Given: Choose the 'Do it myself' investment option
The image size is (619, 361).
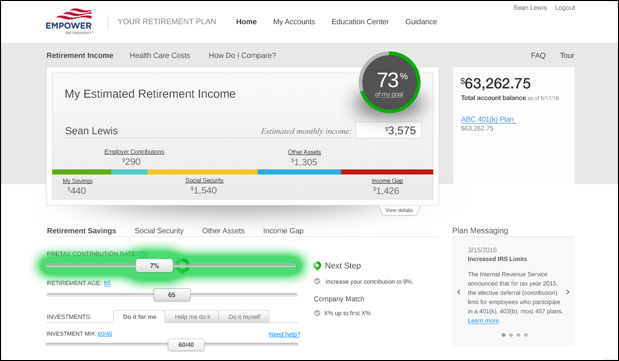Looking at the screenshot, I should [x=244, y=317].
